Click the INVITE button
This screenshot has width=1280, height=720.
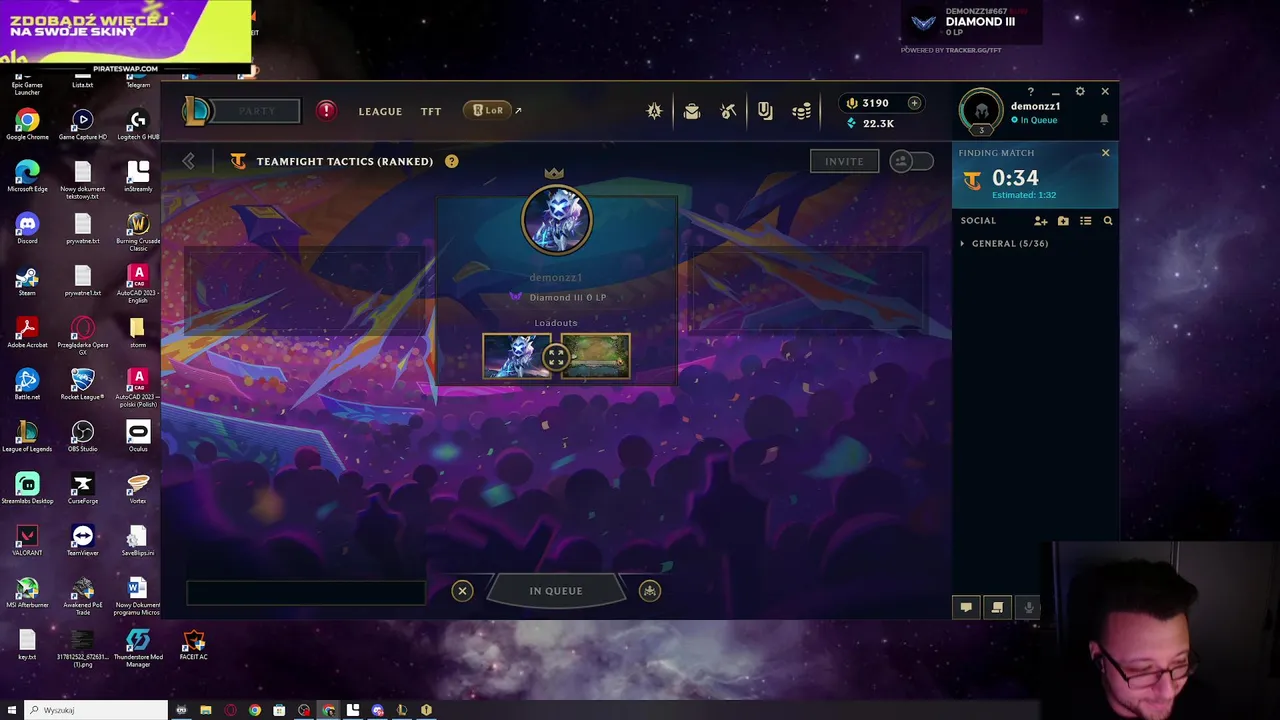pyautogui.click(x=844, y=161)
